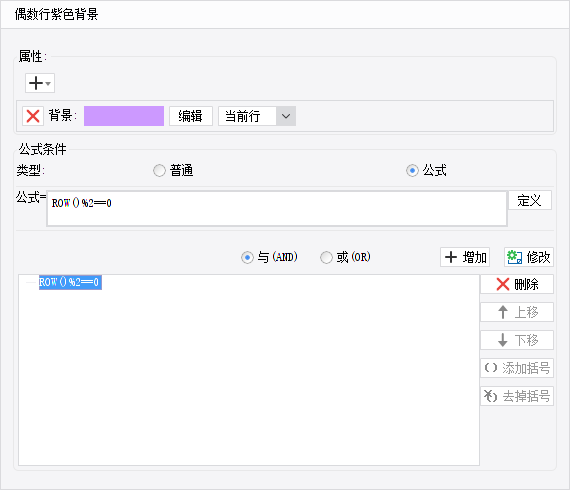The height and width of the screenshot is (490, 570).
Task: Select the ROW()%2==0 condition in the list
Action: click(70, 282)
